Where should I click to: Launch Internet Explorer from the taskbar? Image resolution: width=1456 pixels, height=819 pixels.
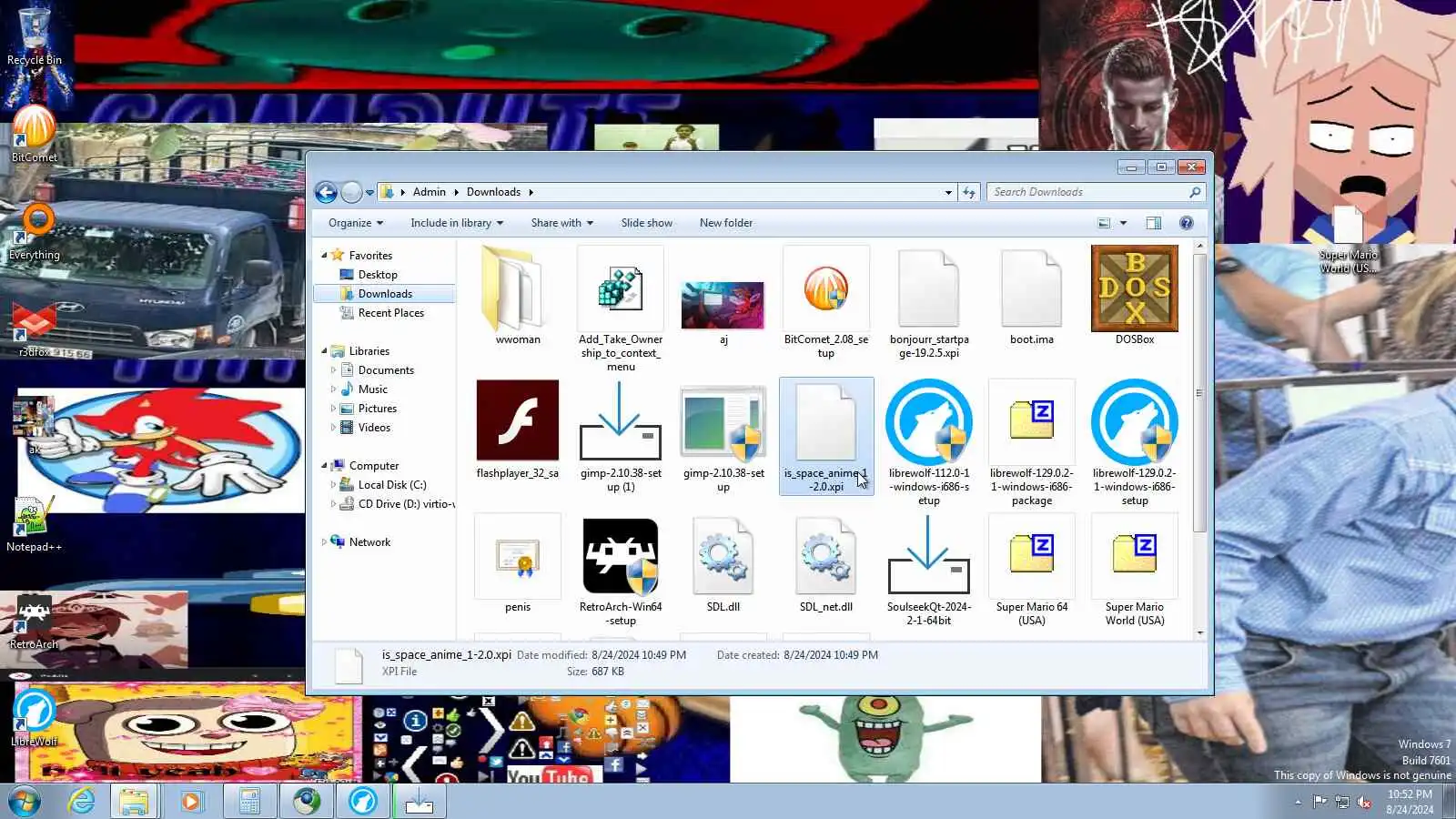(x=81, y=802)
